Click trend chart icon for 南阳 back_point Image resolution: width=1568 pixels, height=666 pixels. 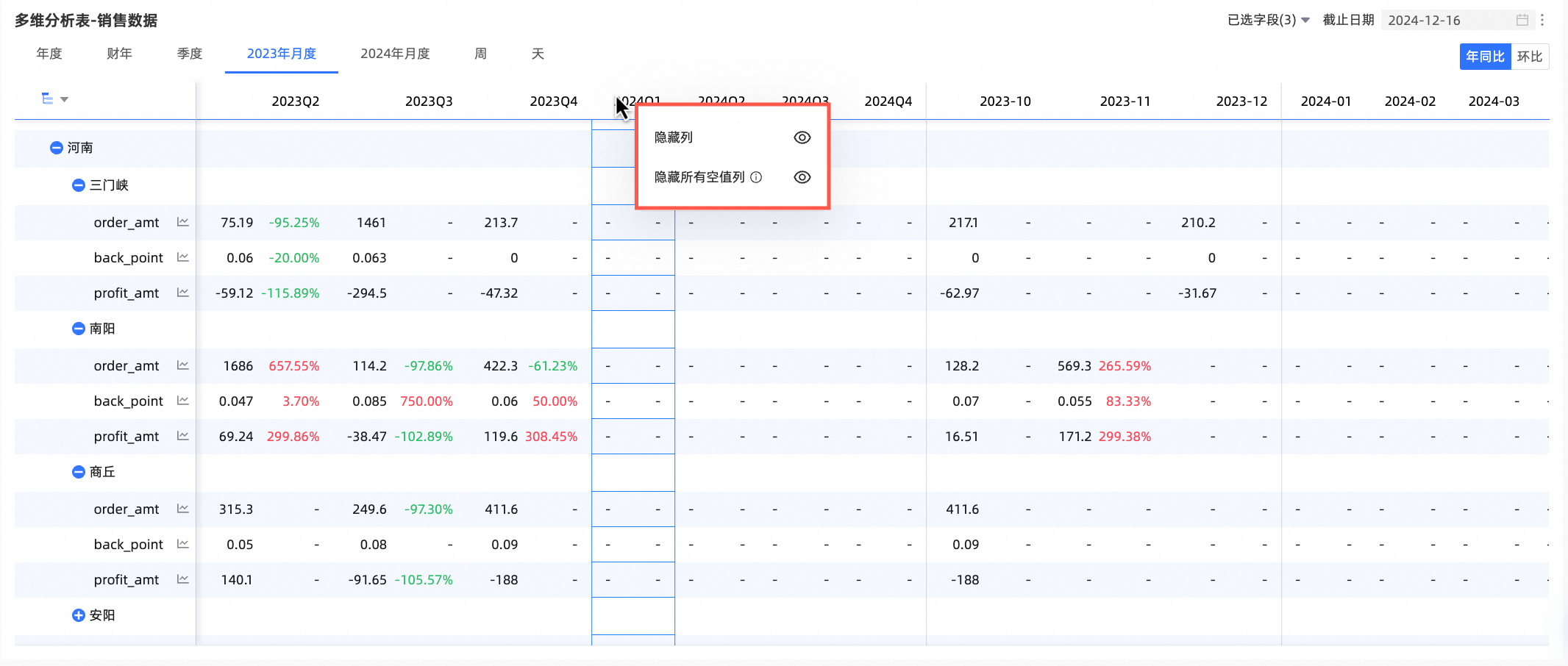click(x=182, y=401)
